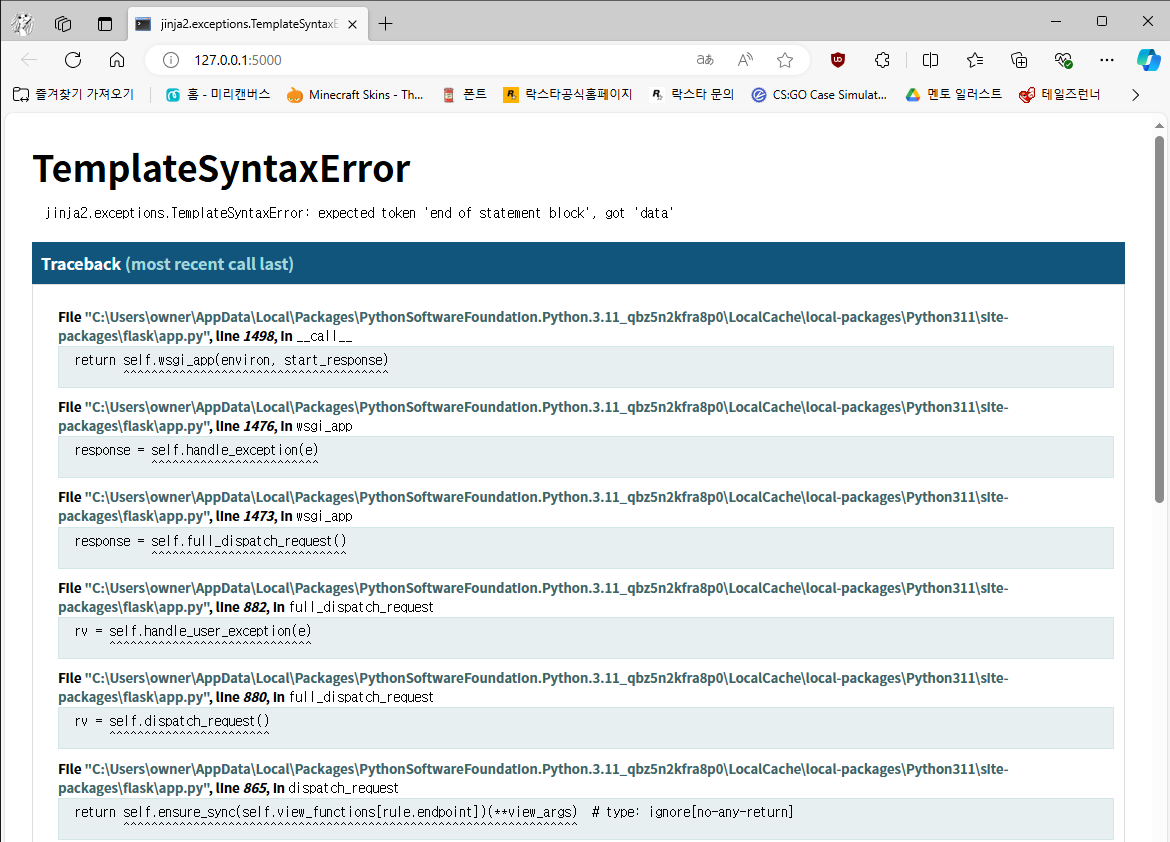Click the vertical page scrollbar thumb
Screen dimensions: 1170x842
(x=1159, y=319)
